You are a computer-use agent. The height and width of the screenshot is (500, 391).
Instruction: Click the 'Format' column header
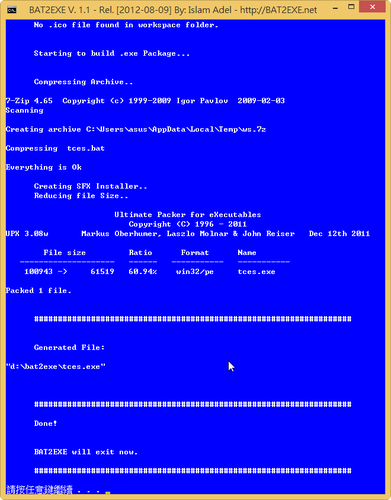point(195,253)
